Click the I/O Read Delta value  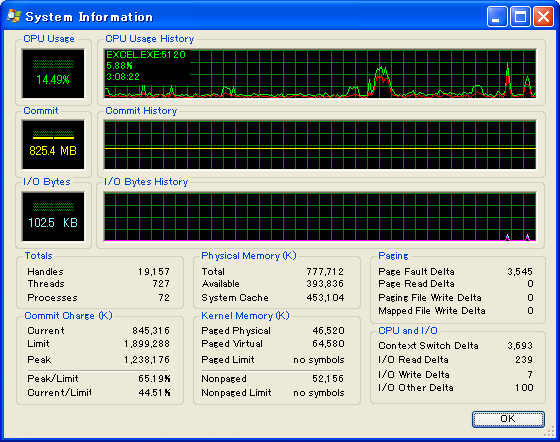(524, 360)
